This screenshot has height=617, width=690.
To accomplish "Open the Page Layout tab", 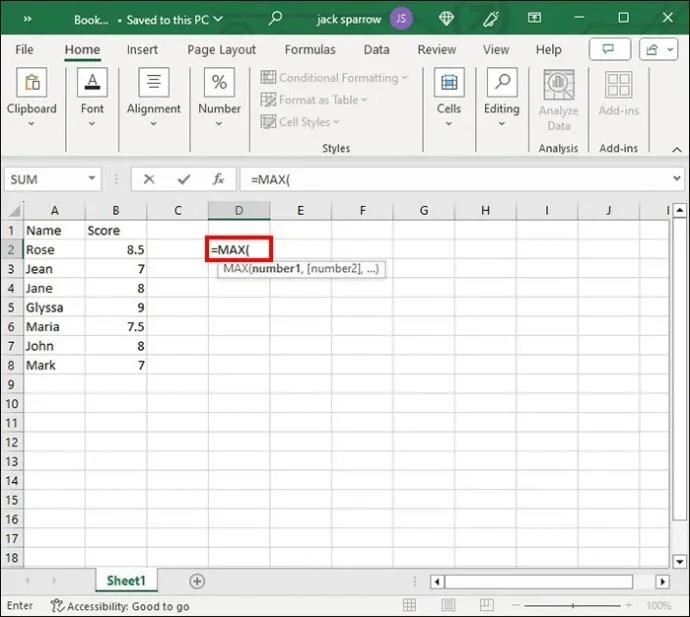I will point(222,50).
